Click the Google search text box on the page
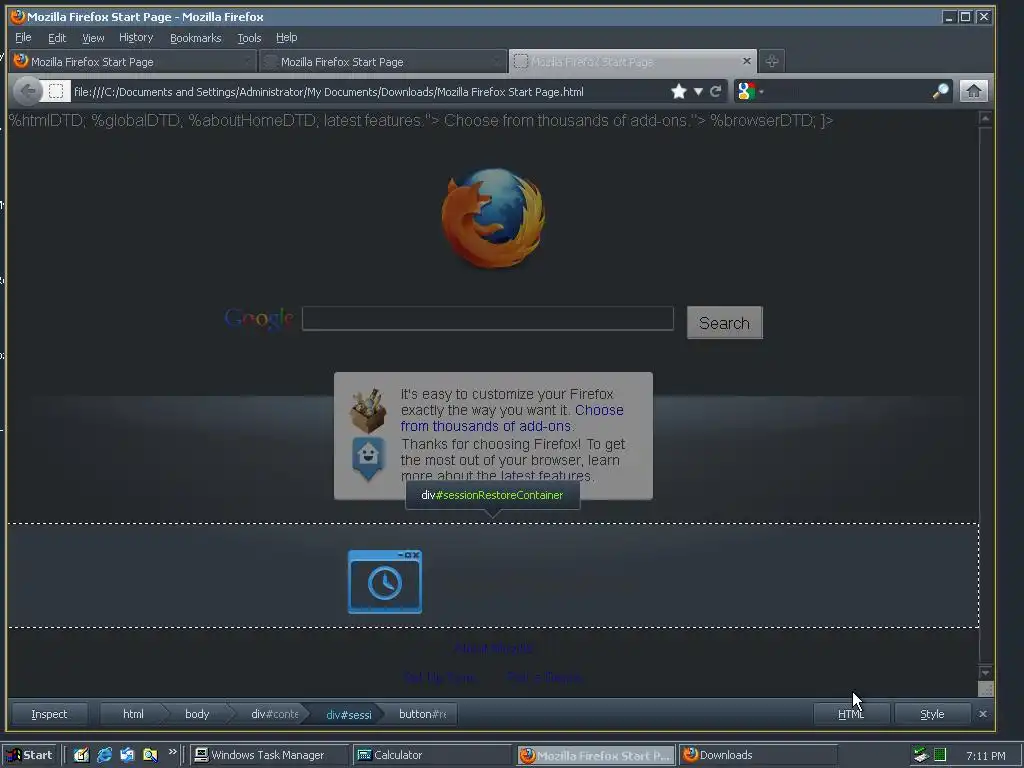Image resolution: width=1024 pixels, height=768 pixels. (488, 319)
